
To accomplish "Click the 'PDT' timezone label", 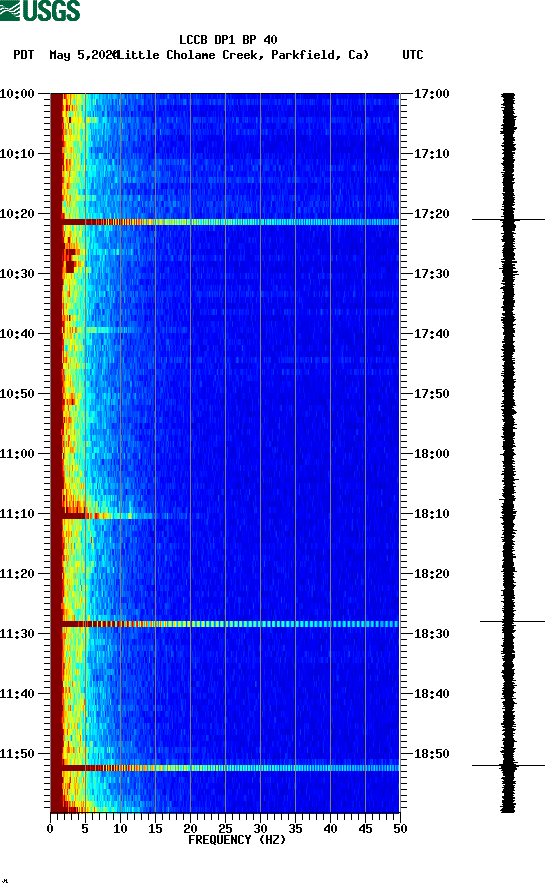I will 24,55.
